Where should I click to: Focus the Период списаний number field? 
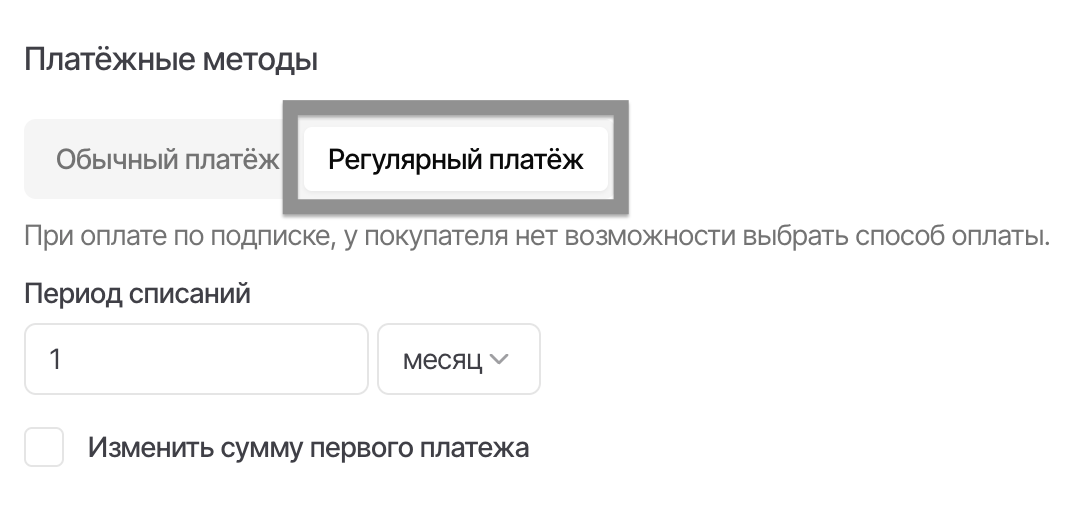[x=196, y=359]
